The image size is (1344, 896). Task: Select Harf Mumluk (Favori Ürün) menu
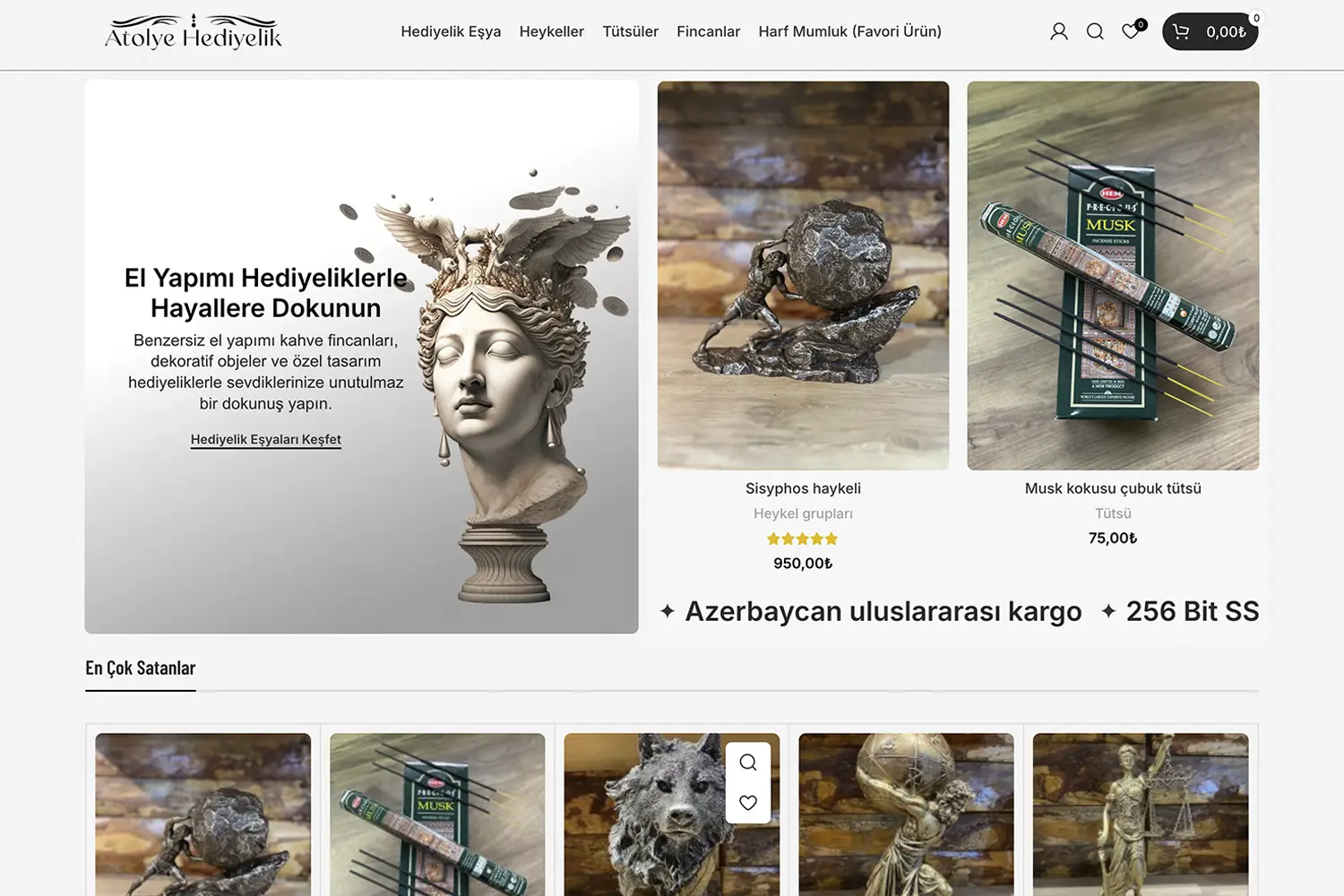point(849,31)
